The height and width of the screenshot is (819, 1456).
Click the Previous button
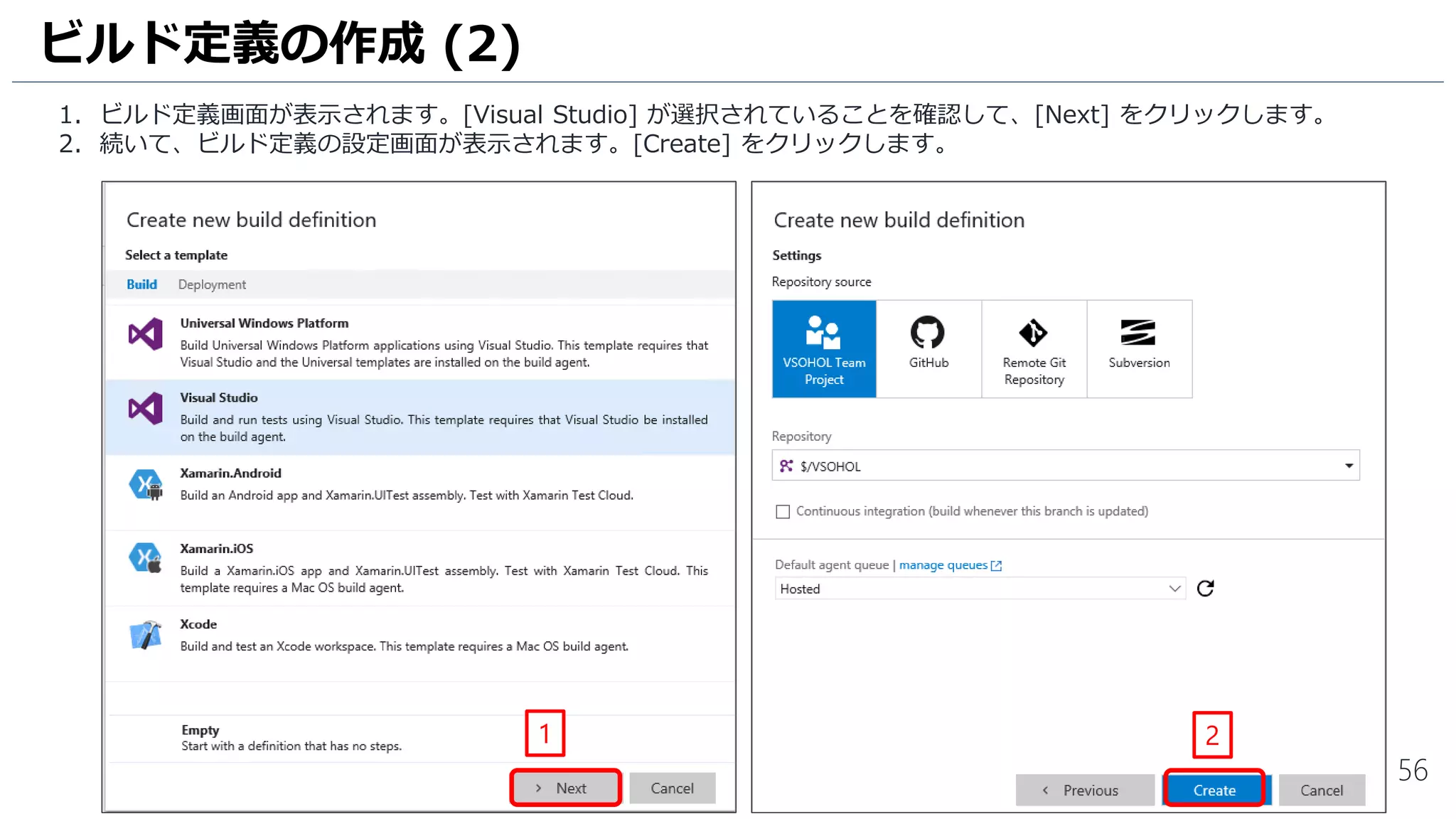[x=1085, y=790]
